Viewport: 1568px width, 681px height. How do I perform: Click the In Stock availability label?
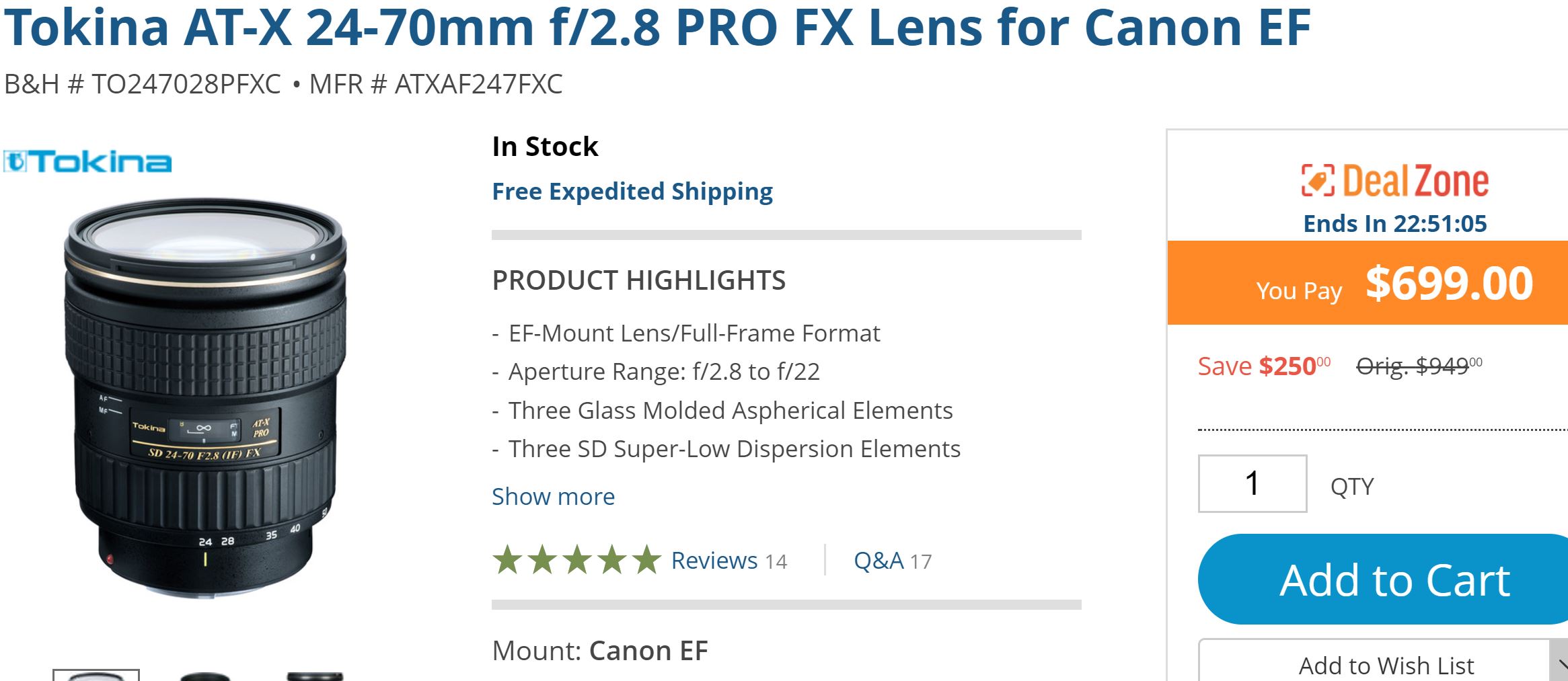click(x=545, y=147)
